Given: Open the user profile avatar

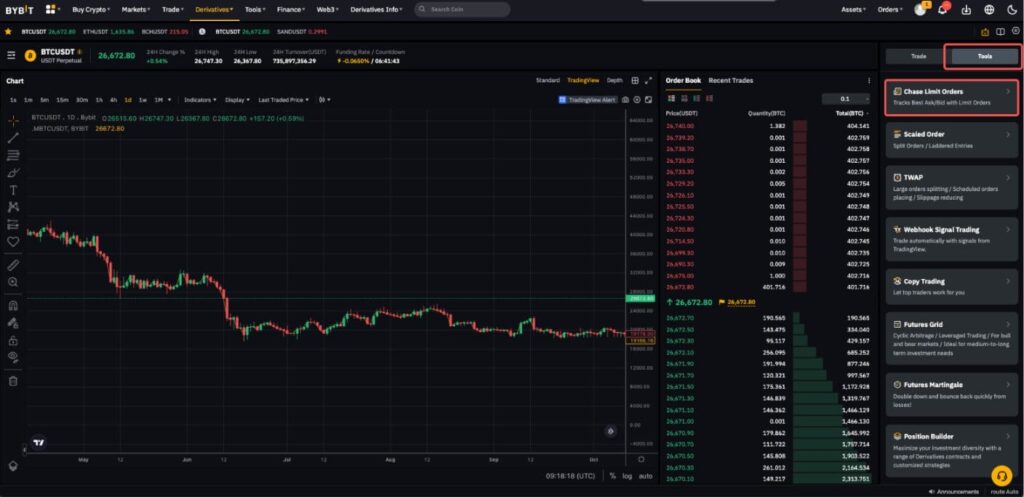Looking at the screenshot, I should click(x=920, y=10).
